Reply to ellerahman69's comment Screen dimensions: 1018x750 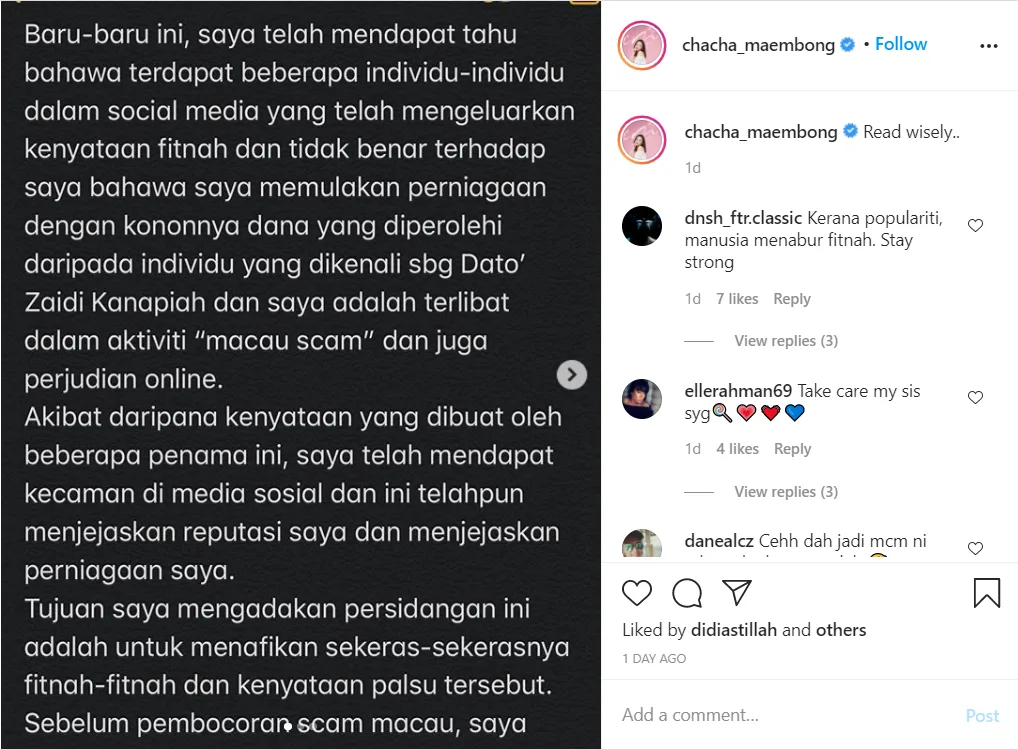point(792,449)
